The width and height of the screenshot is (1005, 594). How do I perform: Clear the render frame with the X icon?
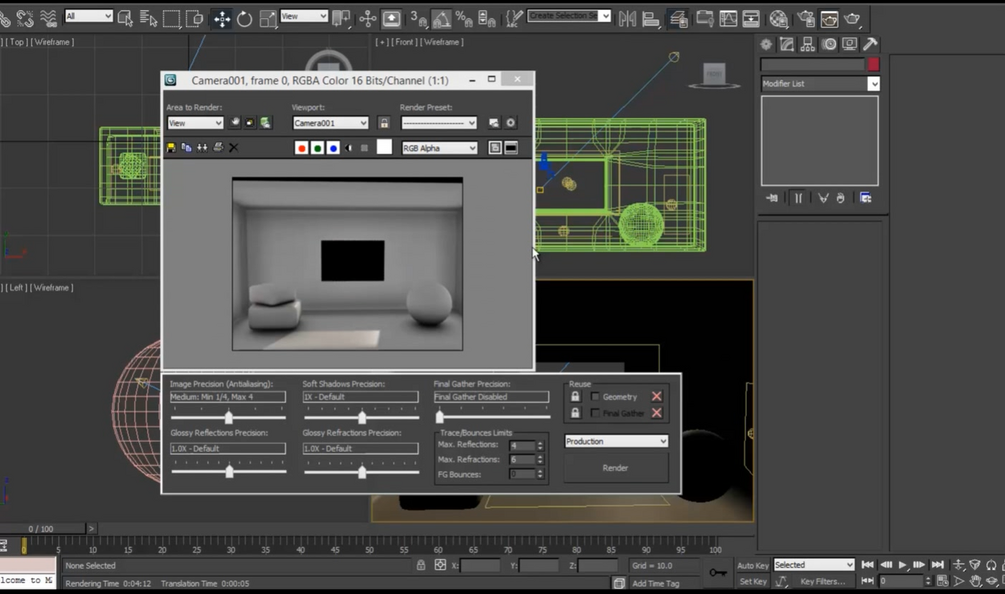(234, 148)
